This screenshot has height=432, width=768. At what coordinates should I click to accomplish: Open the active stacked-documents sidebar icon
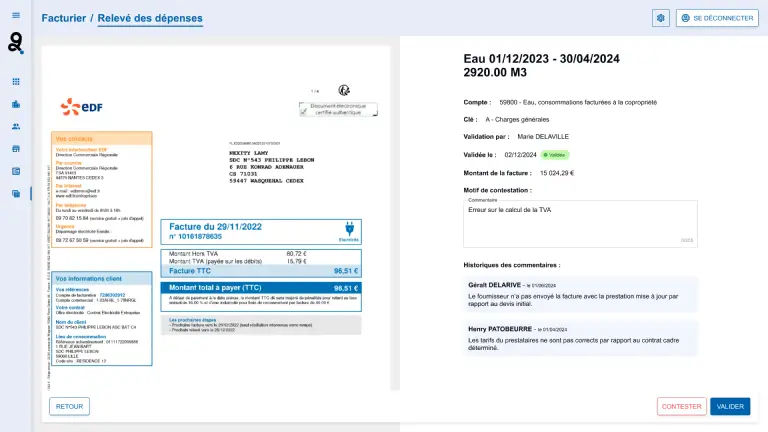(x=16, y=193)
